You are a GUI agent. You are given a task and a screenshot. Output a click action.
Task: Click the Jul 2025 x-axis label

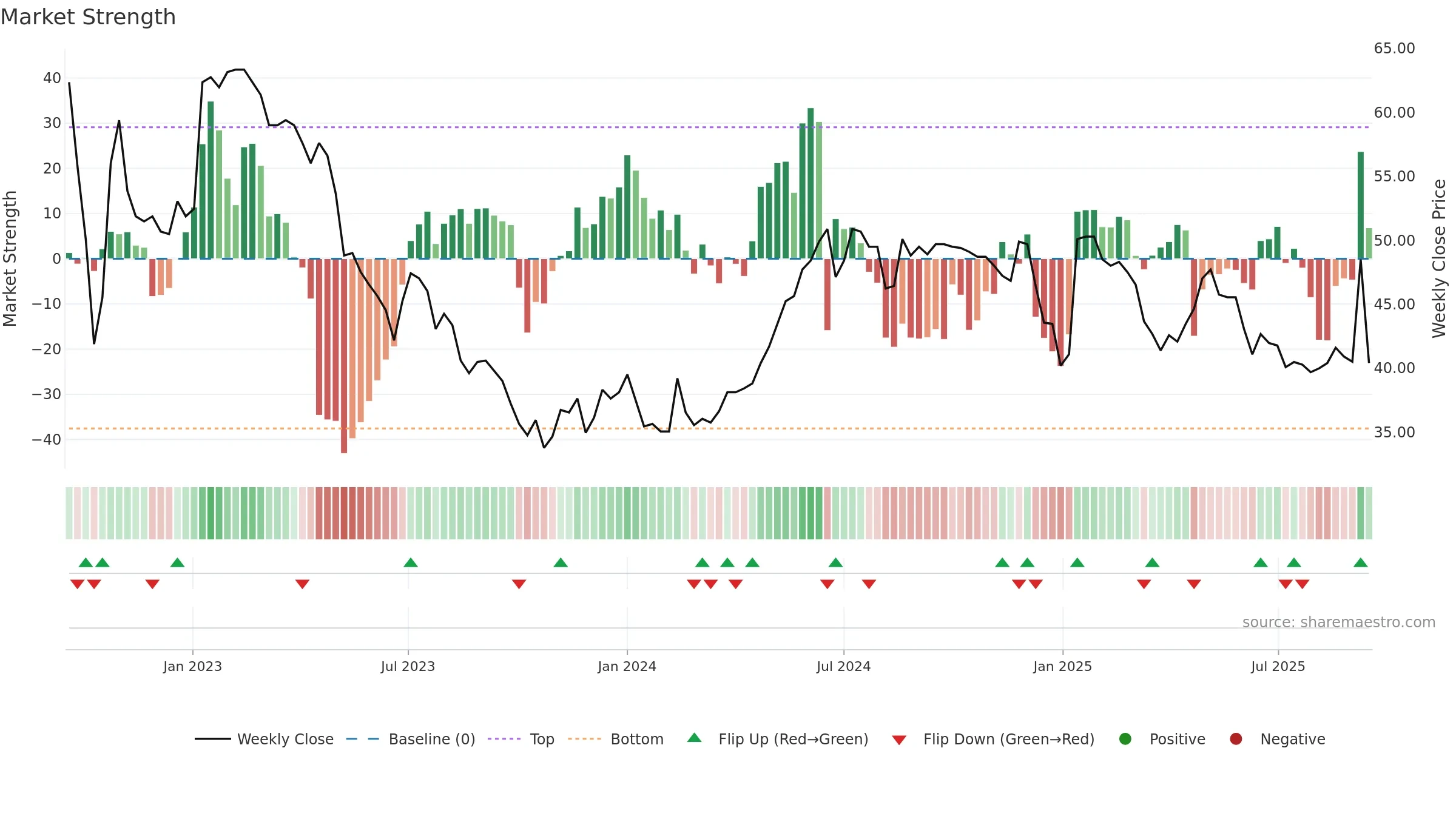[x=1278, y=666]
